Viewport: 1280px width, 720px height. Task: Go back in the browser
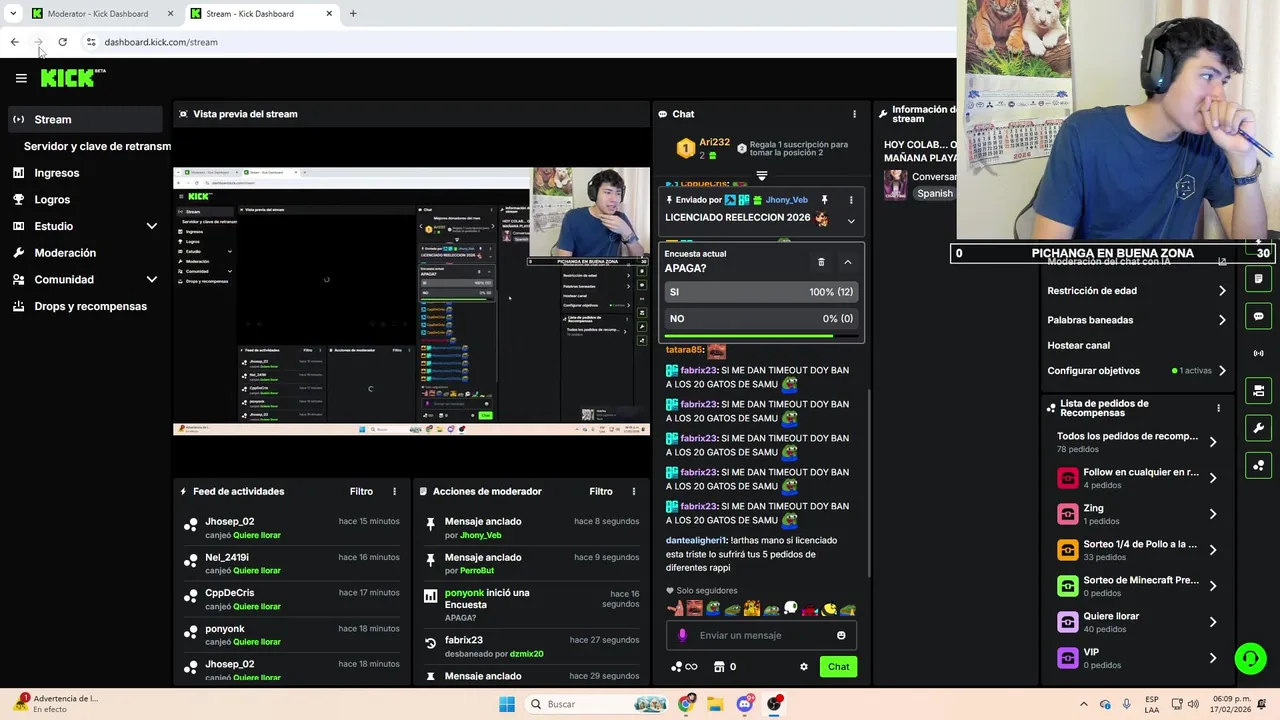pyautogui.click(x=14, y=42)
